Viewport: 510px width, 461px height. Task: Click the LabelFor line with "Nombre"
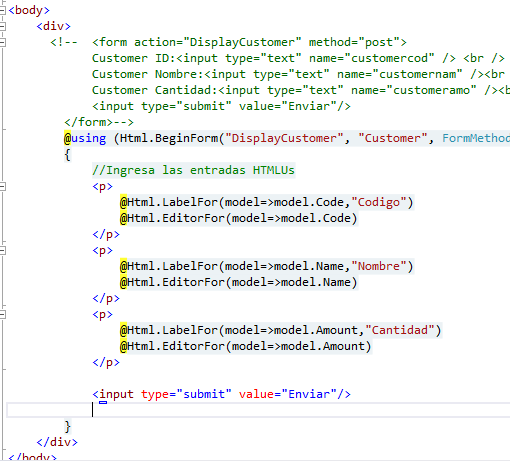coord(267,266)
